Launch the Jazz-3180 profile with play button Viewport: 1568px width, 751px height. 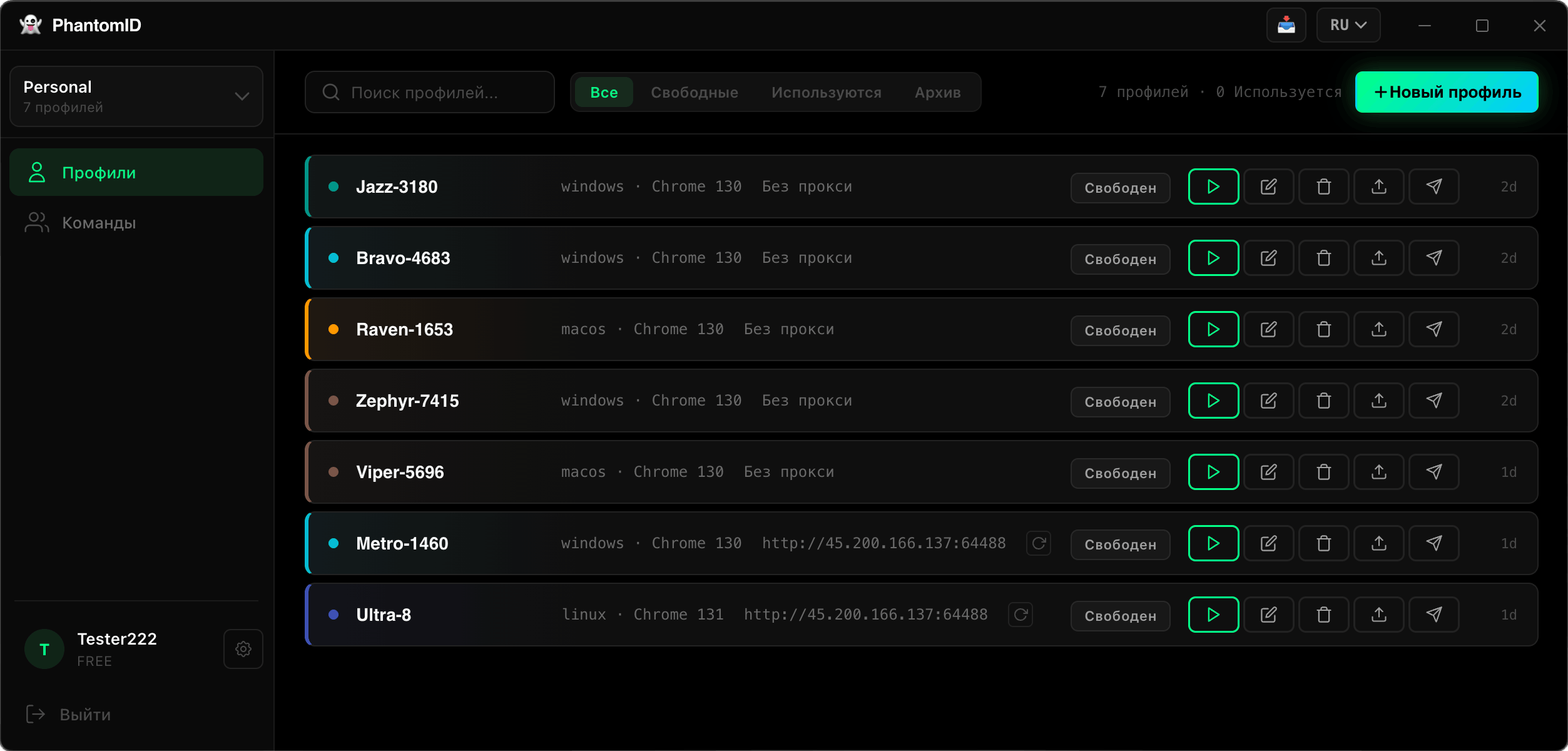[x=1213, y=186]
